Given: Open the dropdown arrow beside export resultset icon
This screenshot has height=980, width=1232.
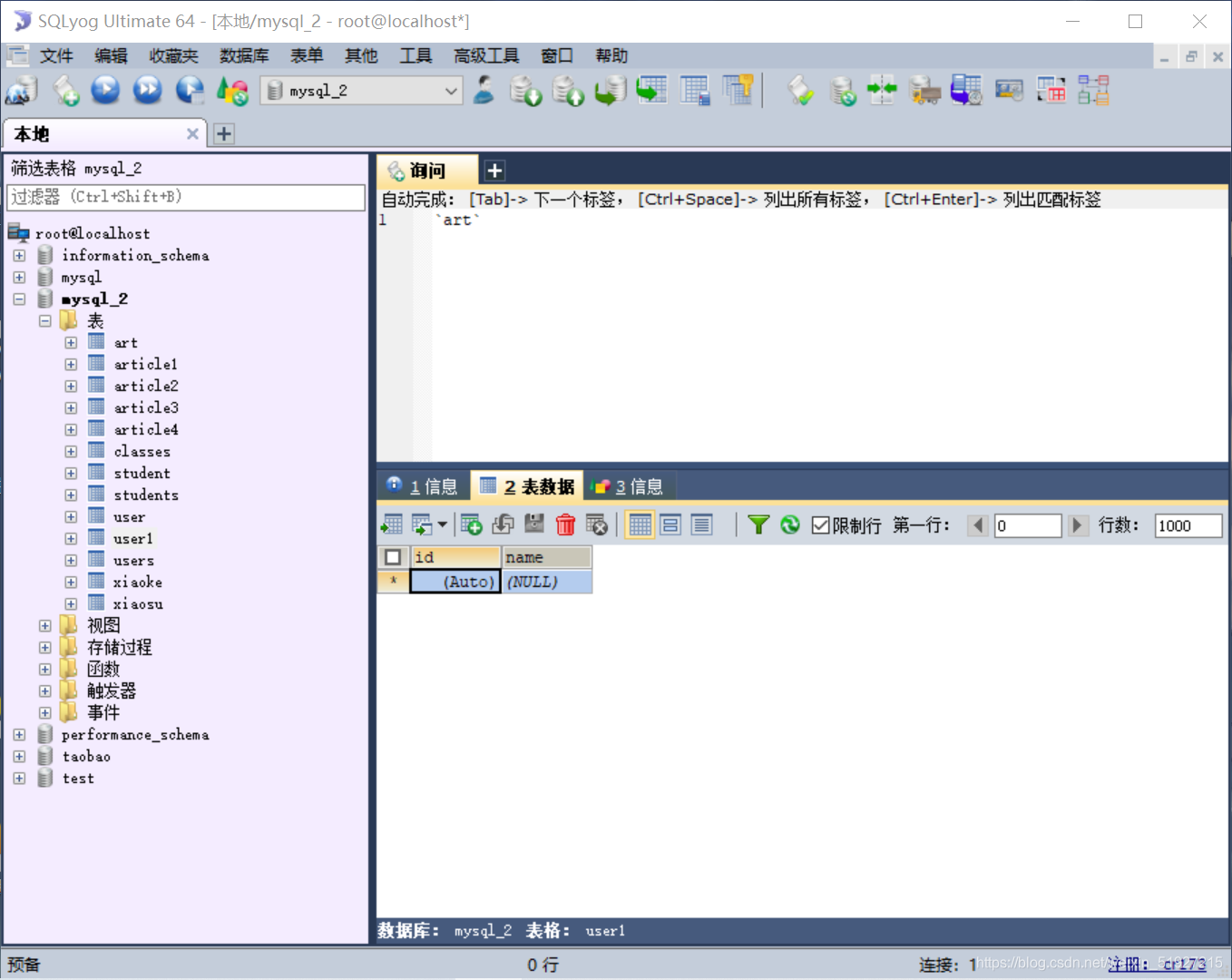Looking at the screenshot, I should point(442,524).
